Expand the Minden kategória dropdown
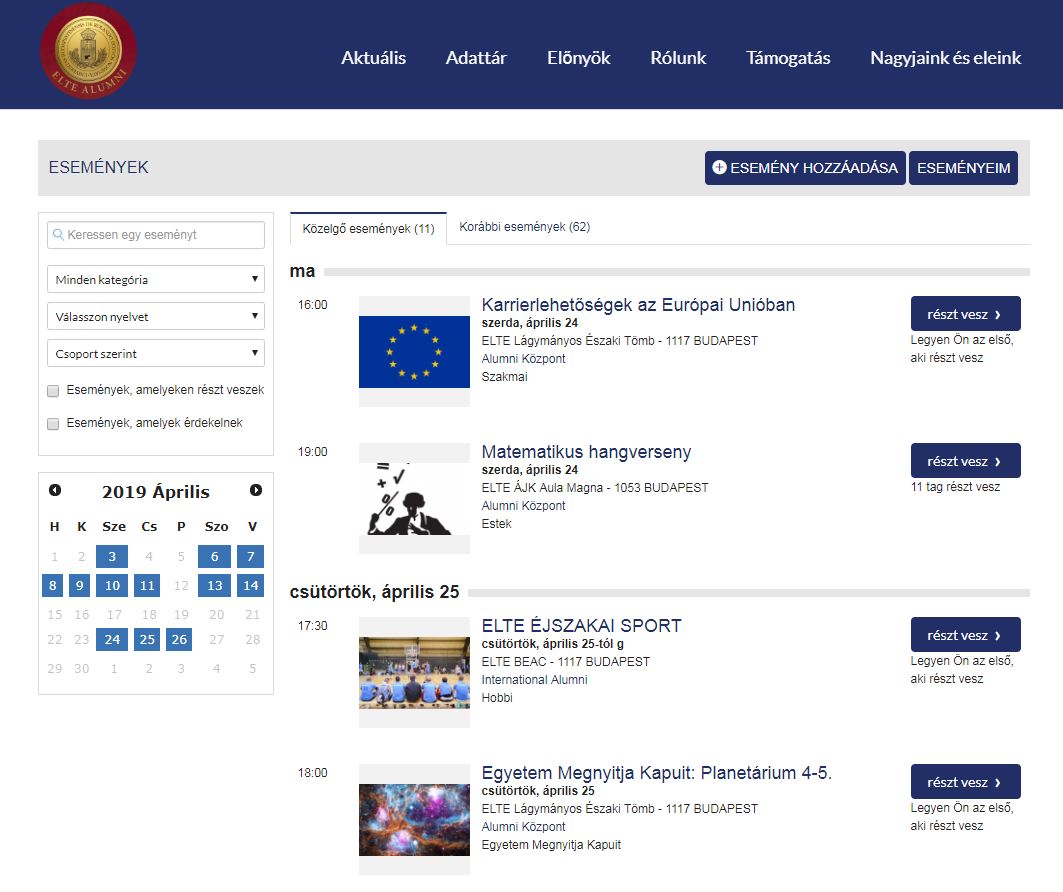 pos(156,279)
